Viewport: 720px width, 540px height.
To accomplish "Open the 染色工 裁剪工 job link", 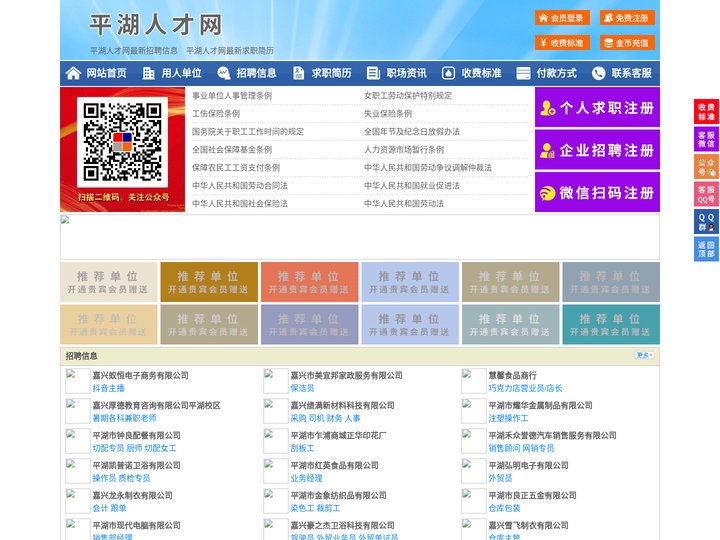I will pyautogui.click(x=315, y=508).
